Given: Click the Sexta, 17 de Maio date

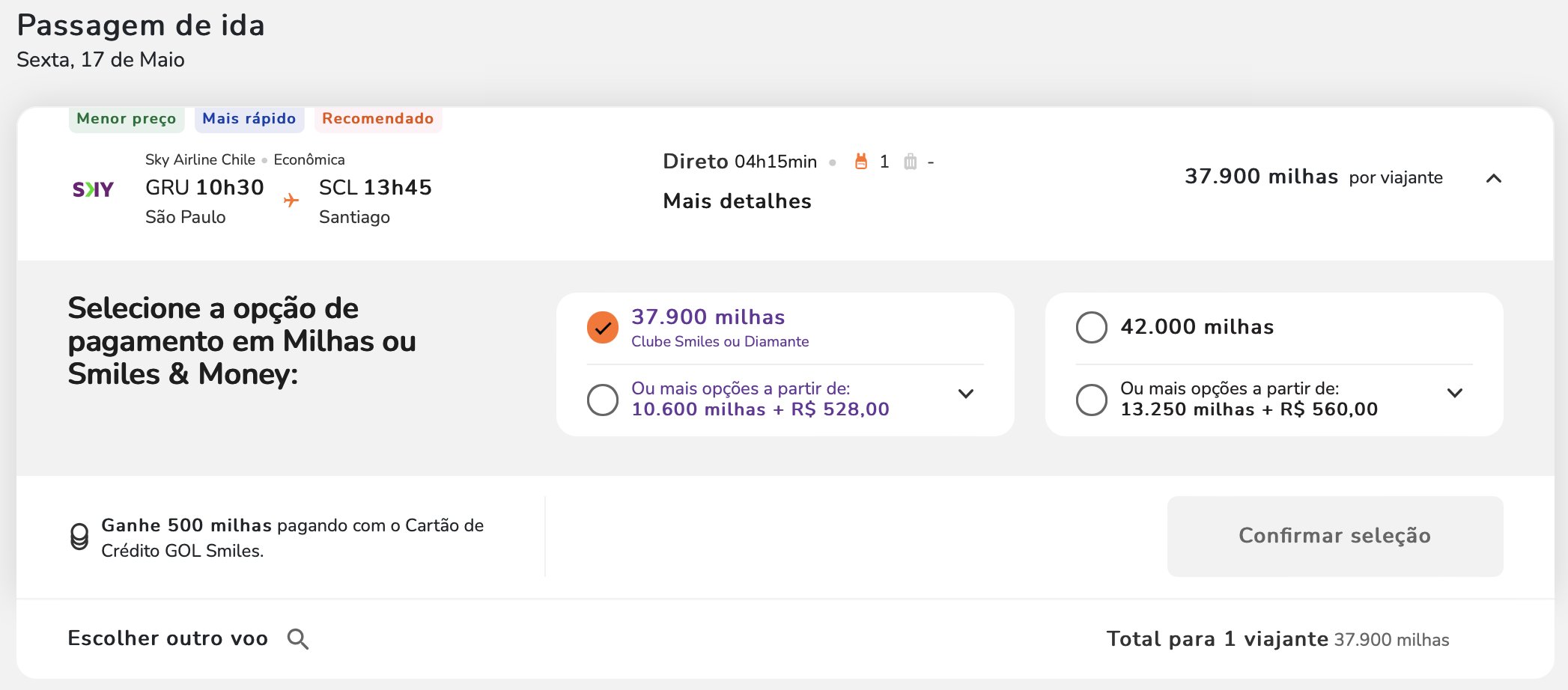Looking at the screenshot, I should tap(100, 60).
